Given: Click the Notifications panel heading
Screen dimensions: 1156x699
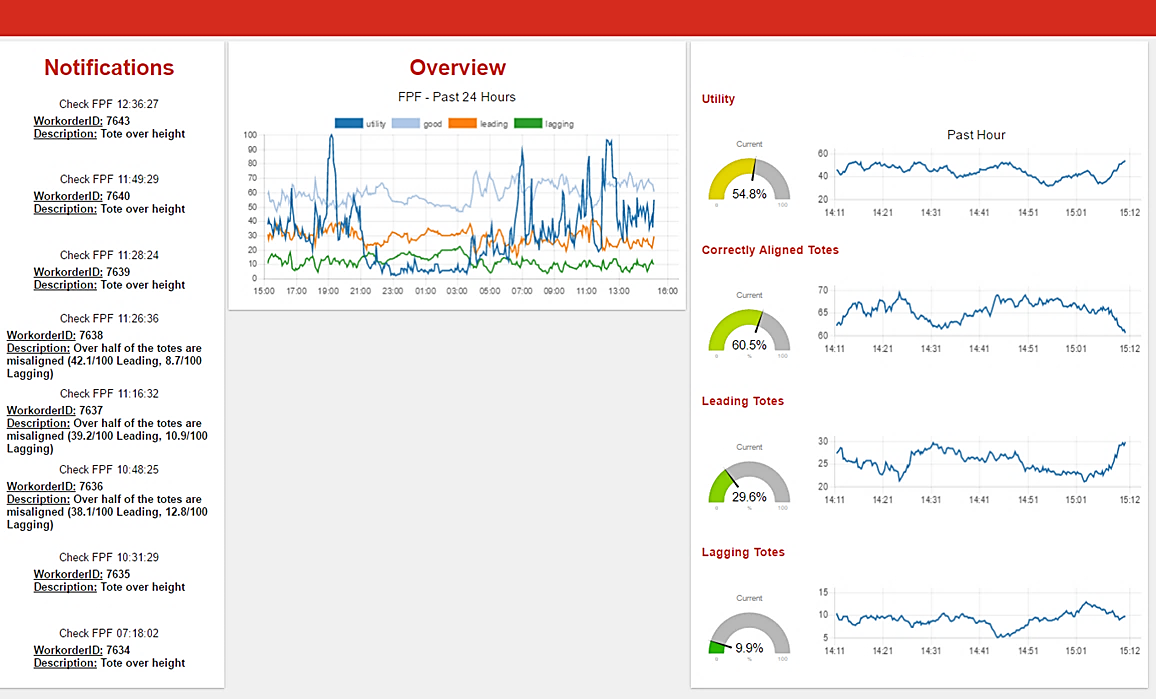Looking at the screenshot, I should point(109,68).
